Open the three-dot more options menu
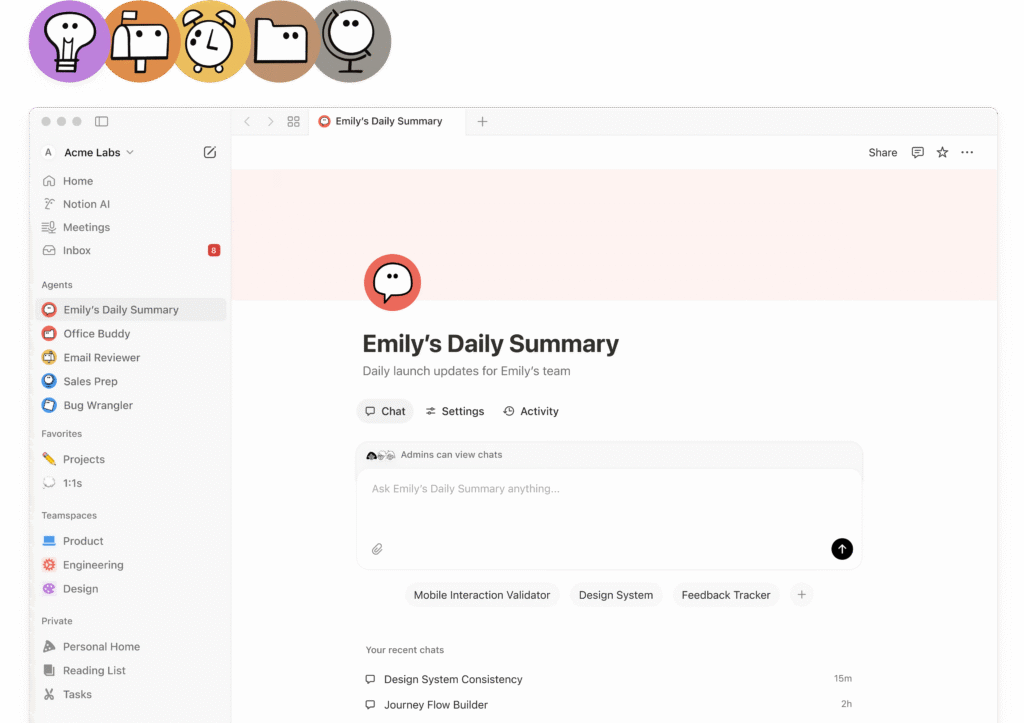The height and width of the screenshot is (723, 1024). [x=967, y=152]
